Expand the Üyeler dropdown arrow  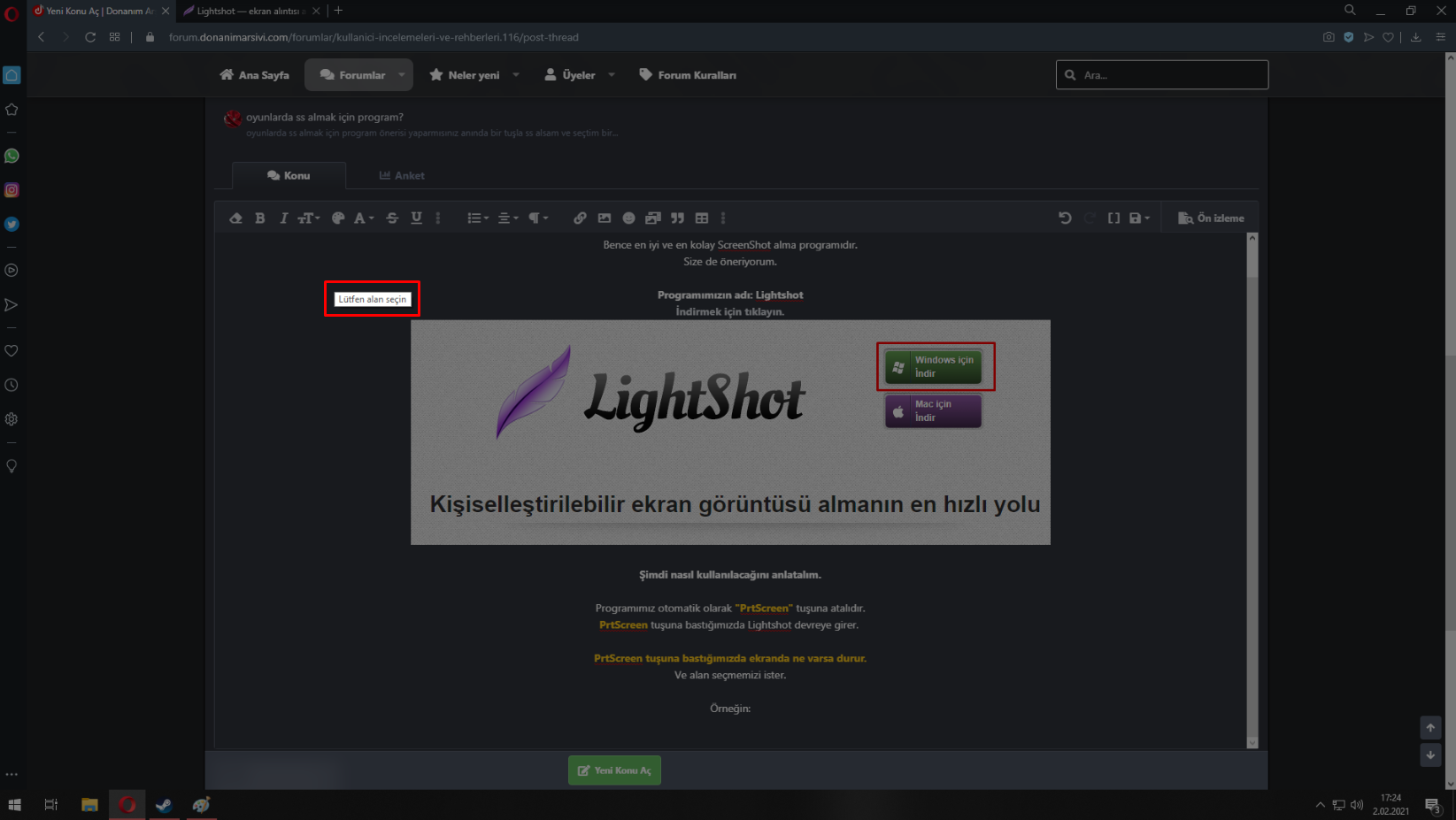click(x=612, y=75)
